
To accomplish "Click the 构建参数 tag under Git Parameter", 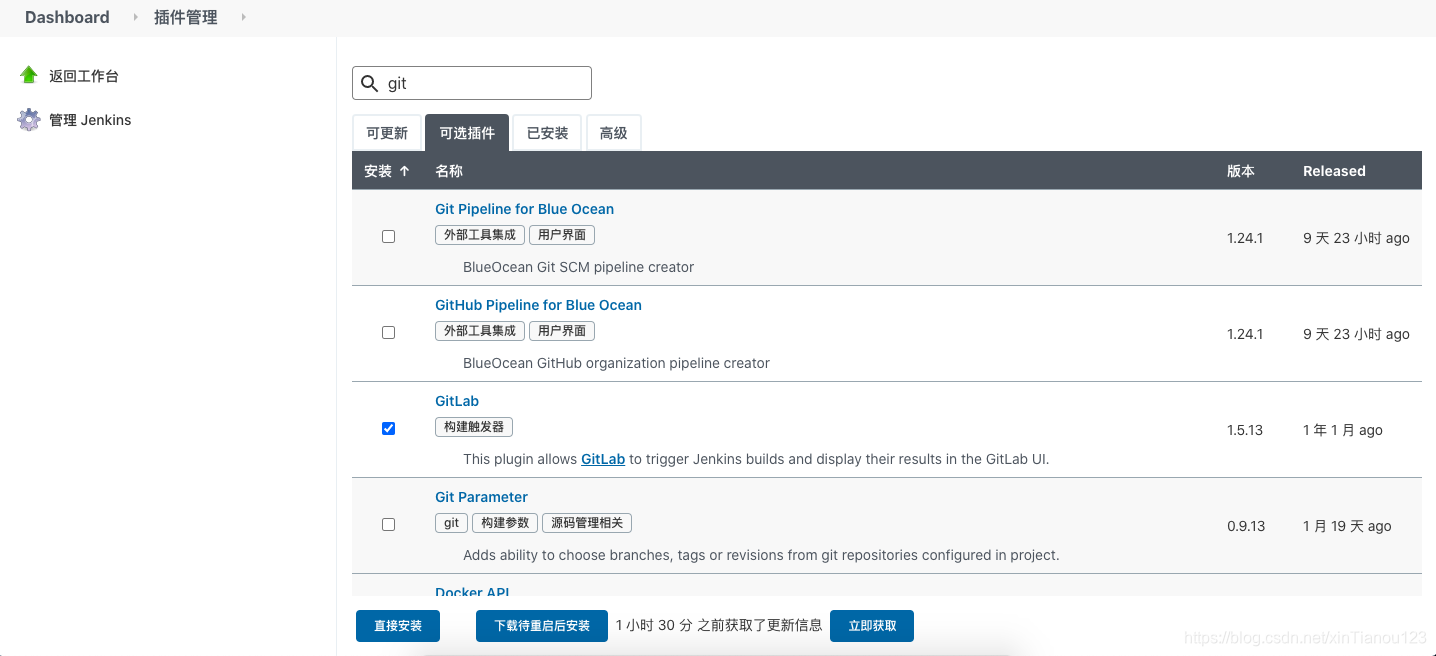I will click(x=505, y=523).
